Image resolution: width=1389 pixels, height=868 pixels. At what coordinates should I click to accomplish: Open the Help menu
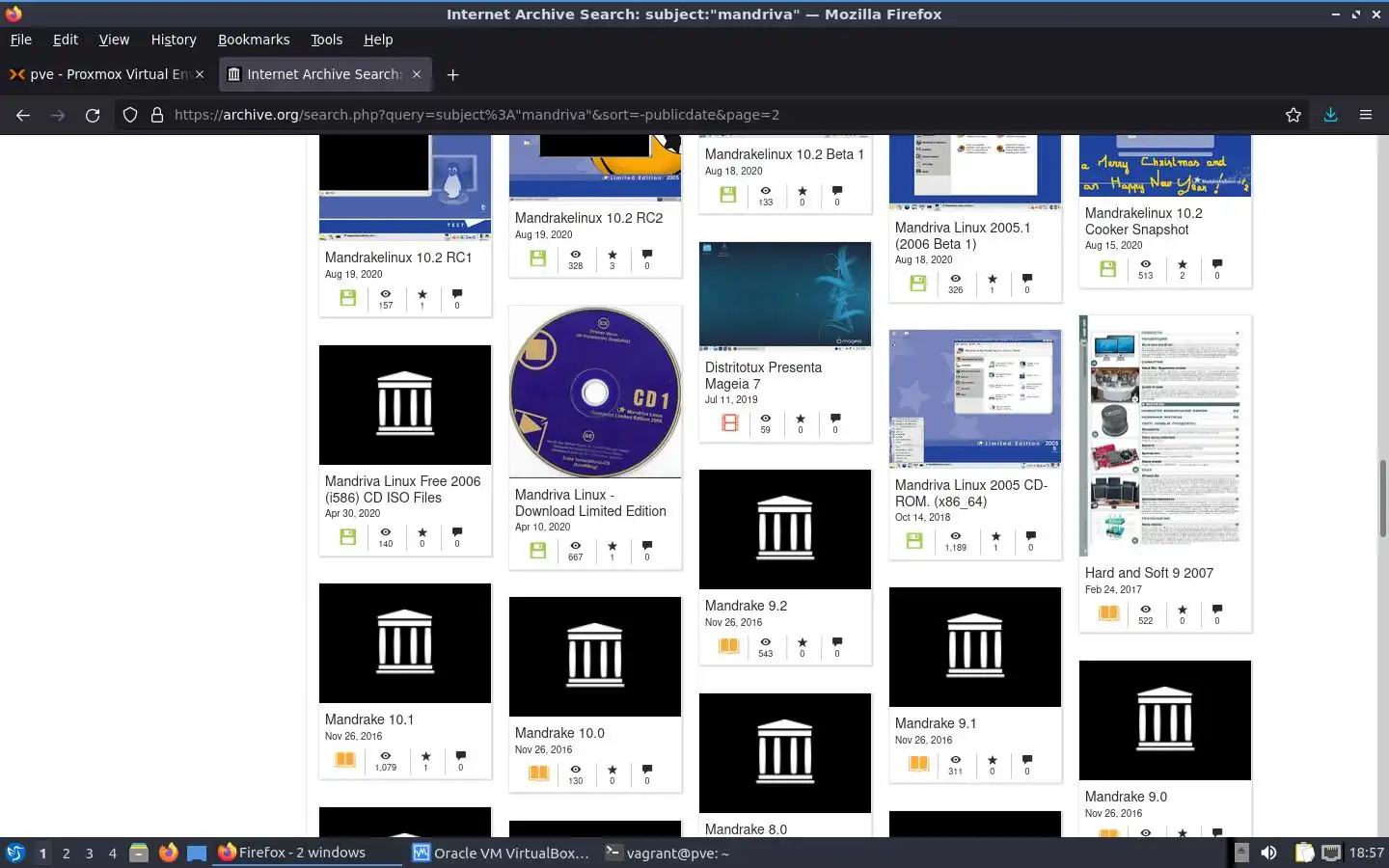tap(378, 40)
